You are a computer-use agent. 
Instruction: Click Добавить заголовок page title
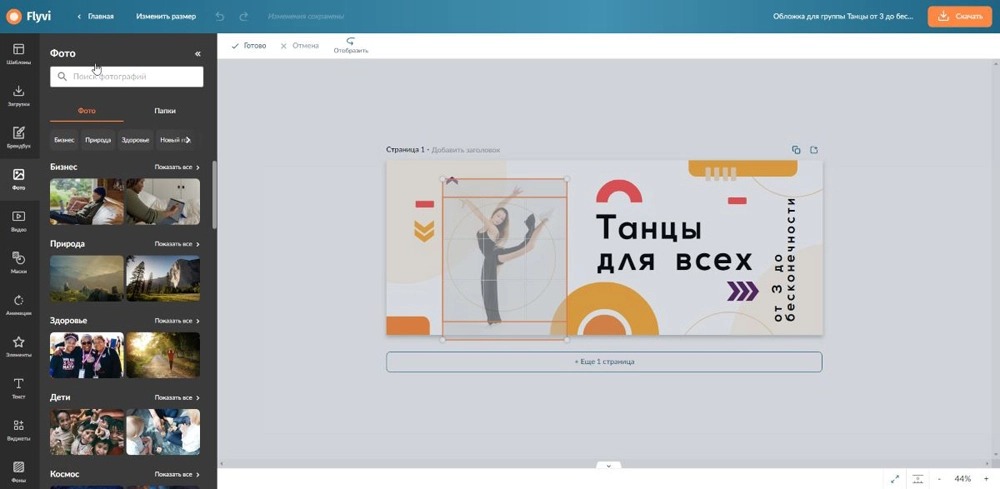(x=466, y=150)
